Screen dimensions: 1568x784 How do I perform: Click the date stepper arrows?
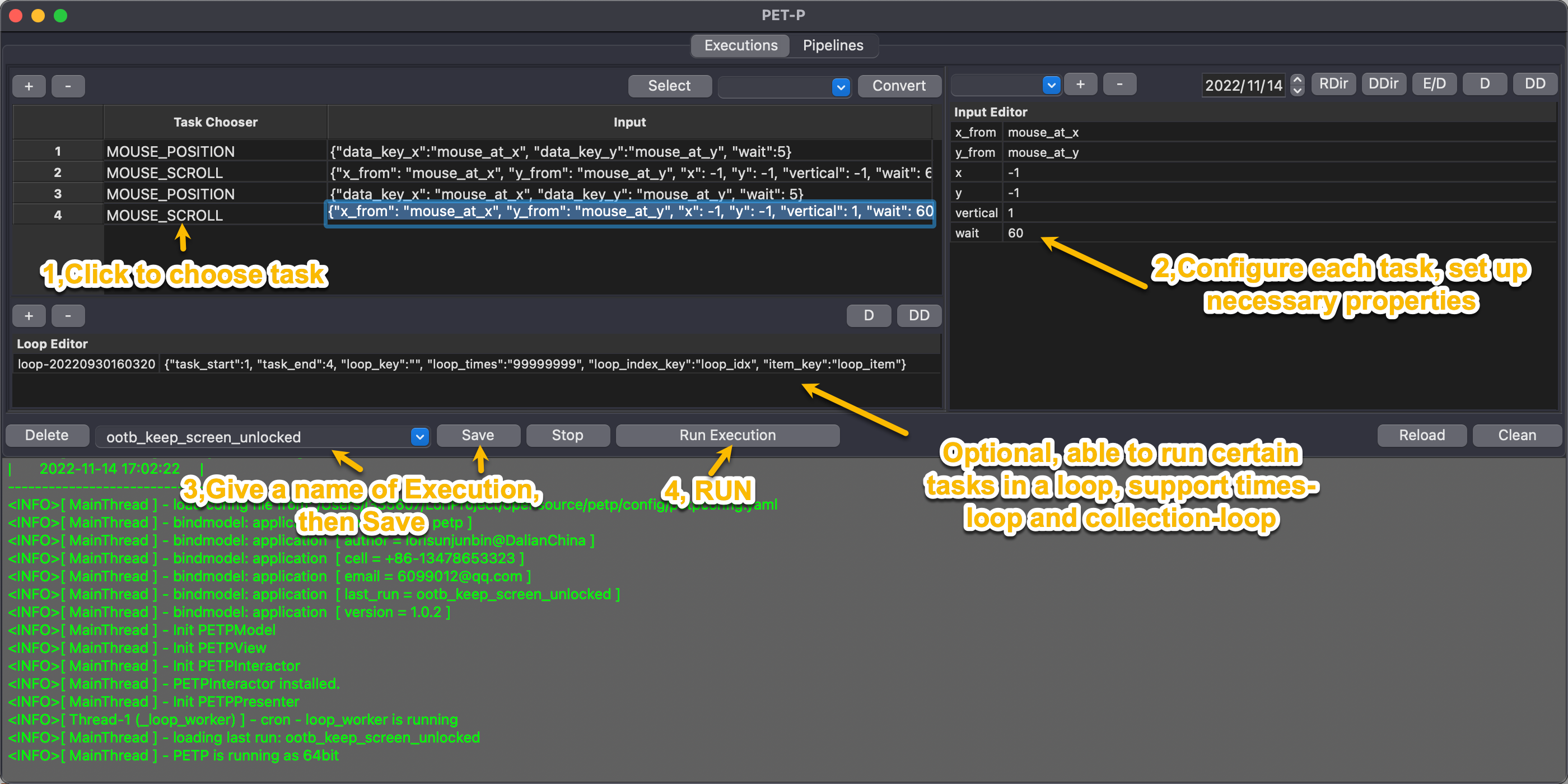pyautogui.click(x=1296, y=85)
